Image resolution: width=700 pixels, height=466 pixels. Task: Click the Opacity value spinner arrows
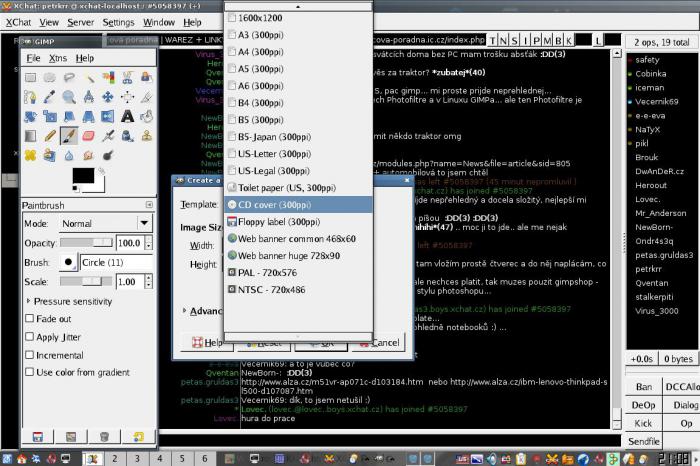[x=149, y=243]
